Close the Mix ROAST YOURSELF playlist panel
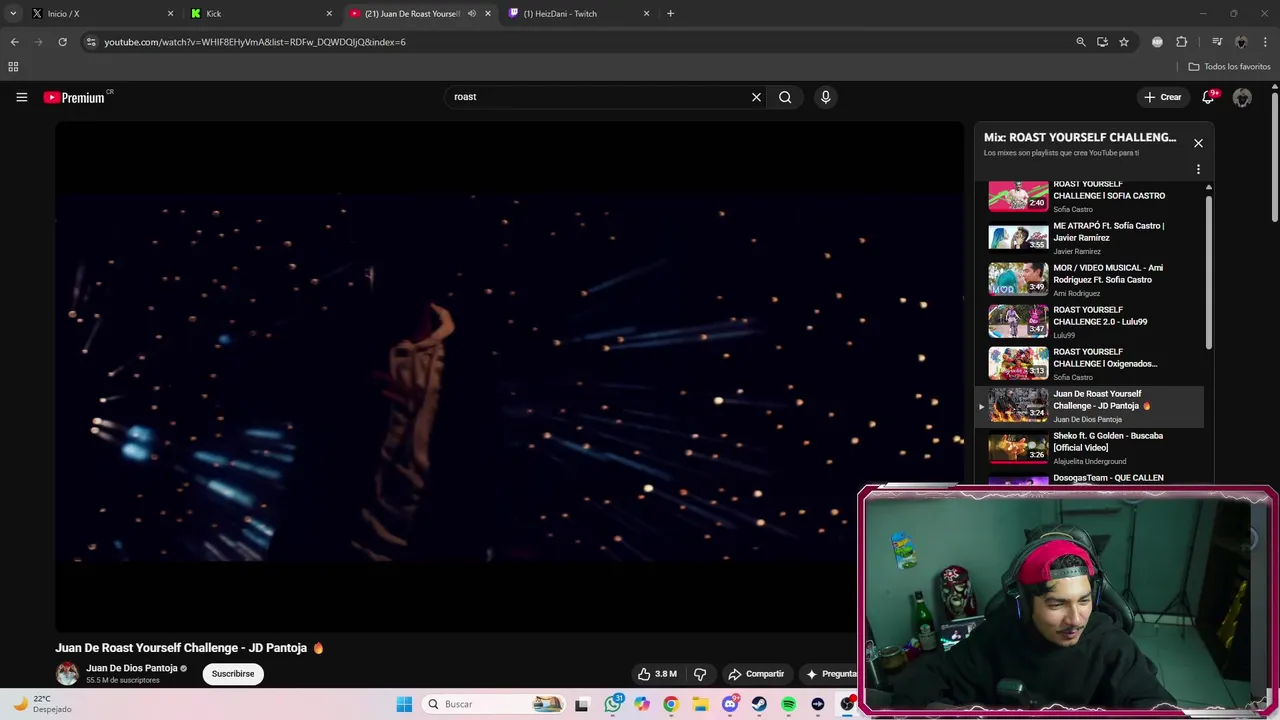 (x=1198, y=143)
